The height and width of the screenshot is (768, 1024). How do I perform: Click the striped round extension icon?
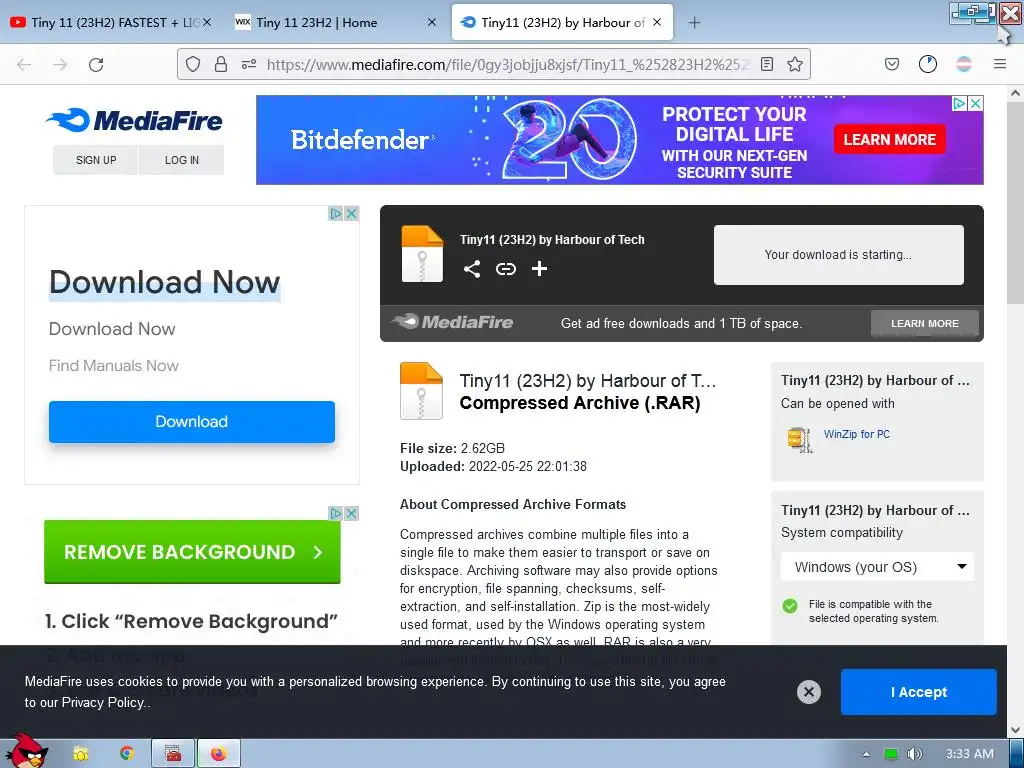[x=963, y=64]
